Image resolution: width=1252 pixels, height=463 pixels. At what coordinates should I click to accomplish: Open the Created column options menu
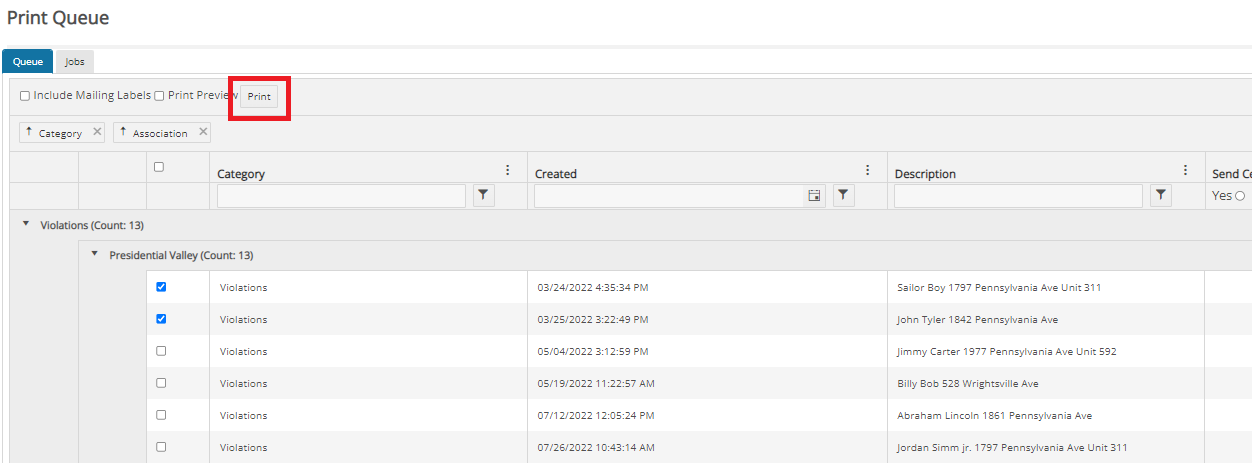coord(867,170)
